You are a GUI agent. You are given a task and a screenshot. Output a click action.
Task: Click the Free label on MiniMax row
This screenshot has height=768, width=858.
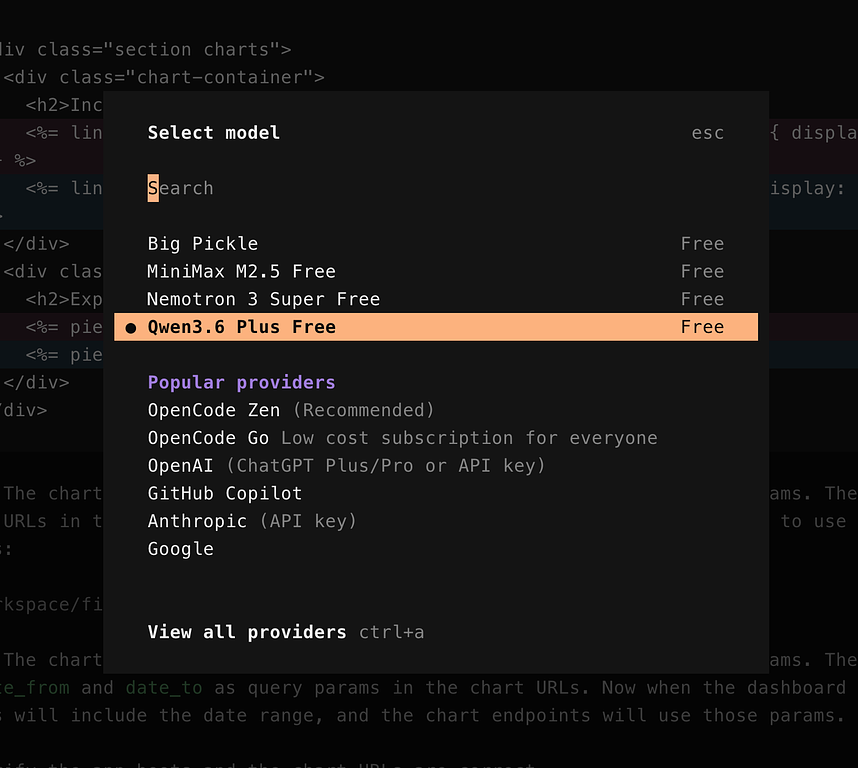[701, 272]
